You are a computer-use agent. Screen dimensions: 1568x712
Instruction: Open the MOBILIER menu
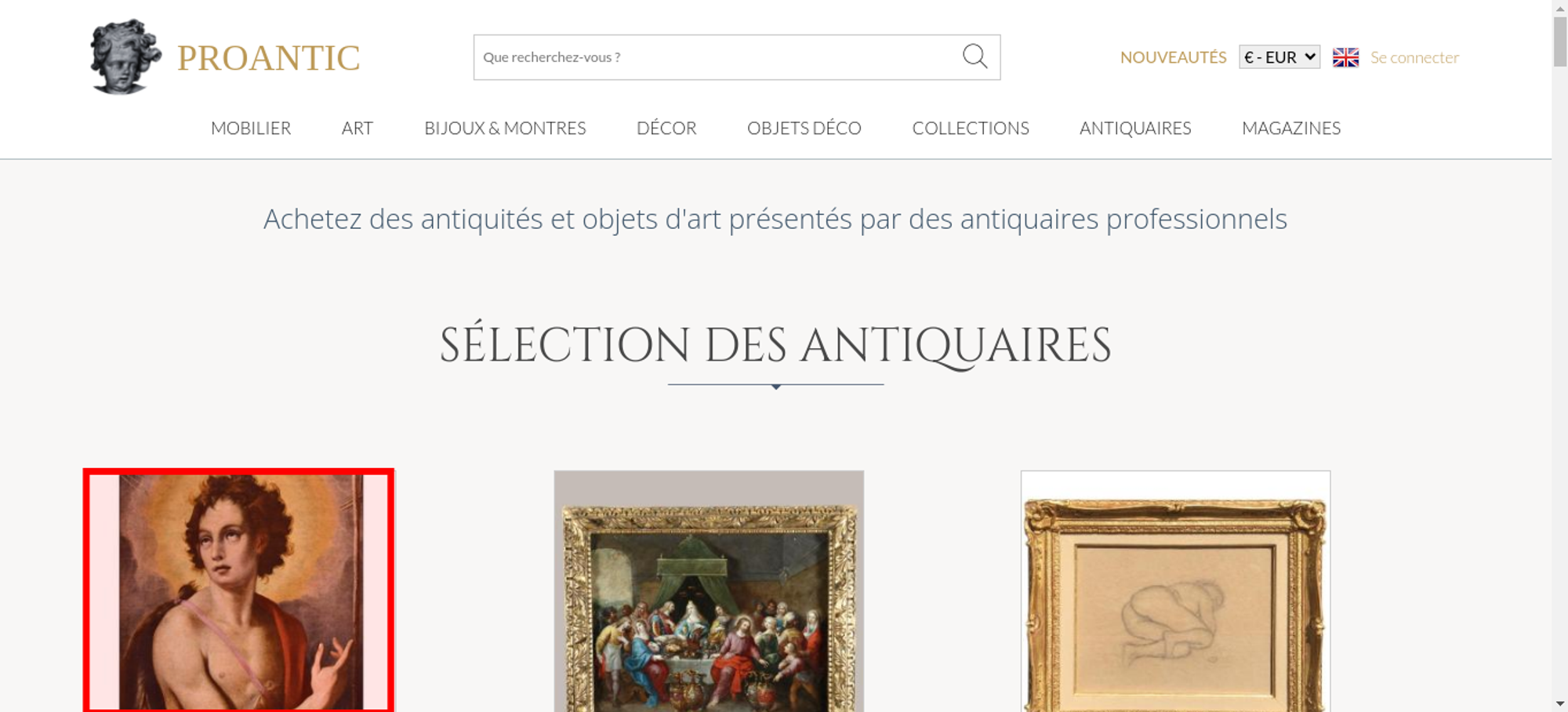tap(251, 128)
